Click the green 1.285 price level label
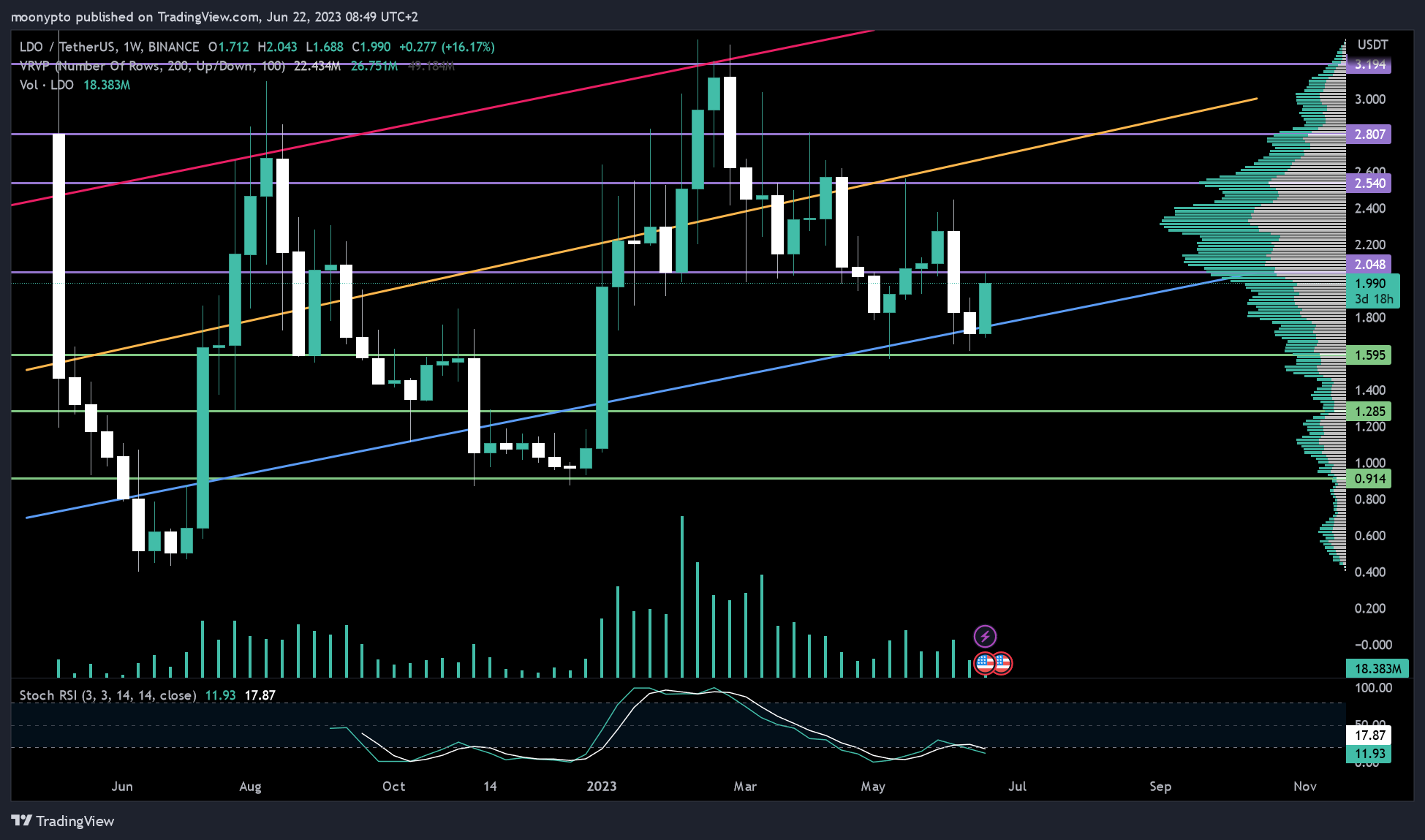The image size is (1425, 840). 1369,412
